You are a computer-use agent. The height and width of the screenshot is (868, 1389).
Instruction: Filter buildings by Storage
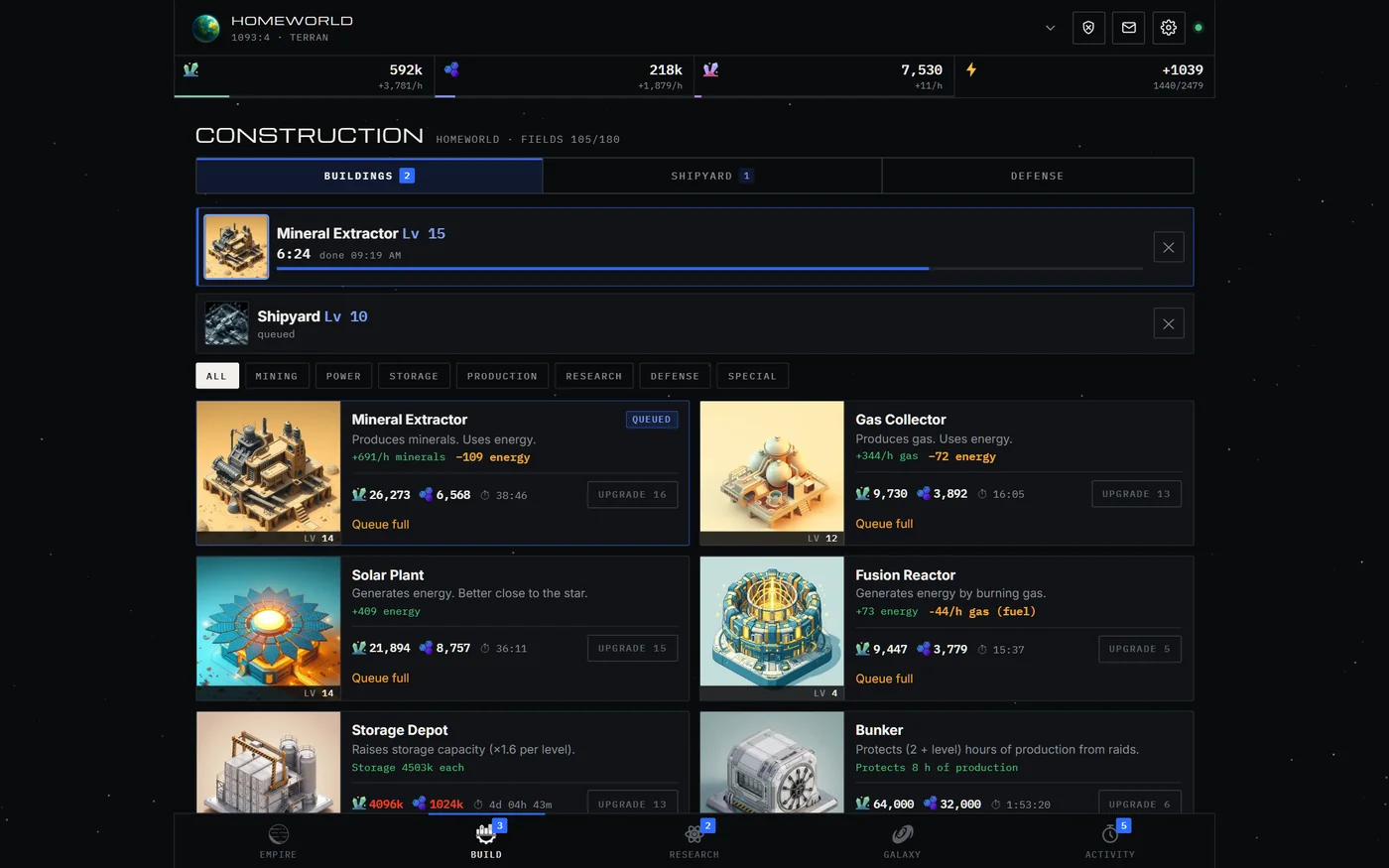pos(414,376)
